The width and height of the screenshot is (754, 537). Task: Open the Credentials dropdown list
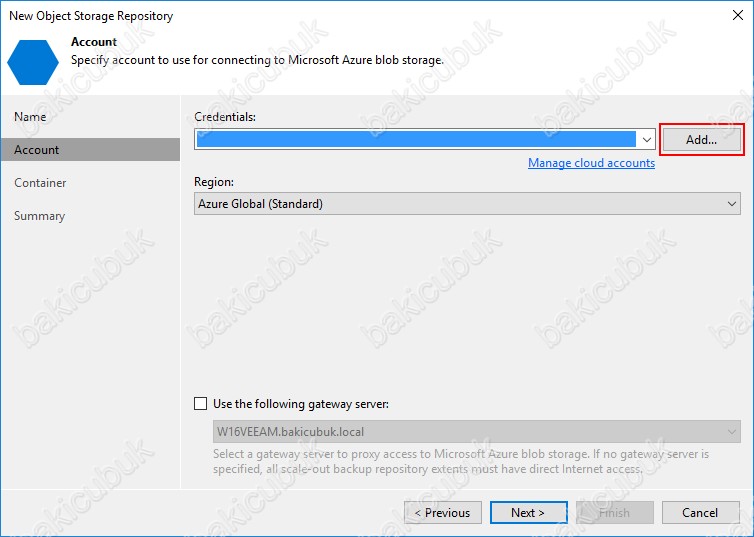point(646,140)
